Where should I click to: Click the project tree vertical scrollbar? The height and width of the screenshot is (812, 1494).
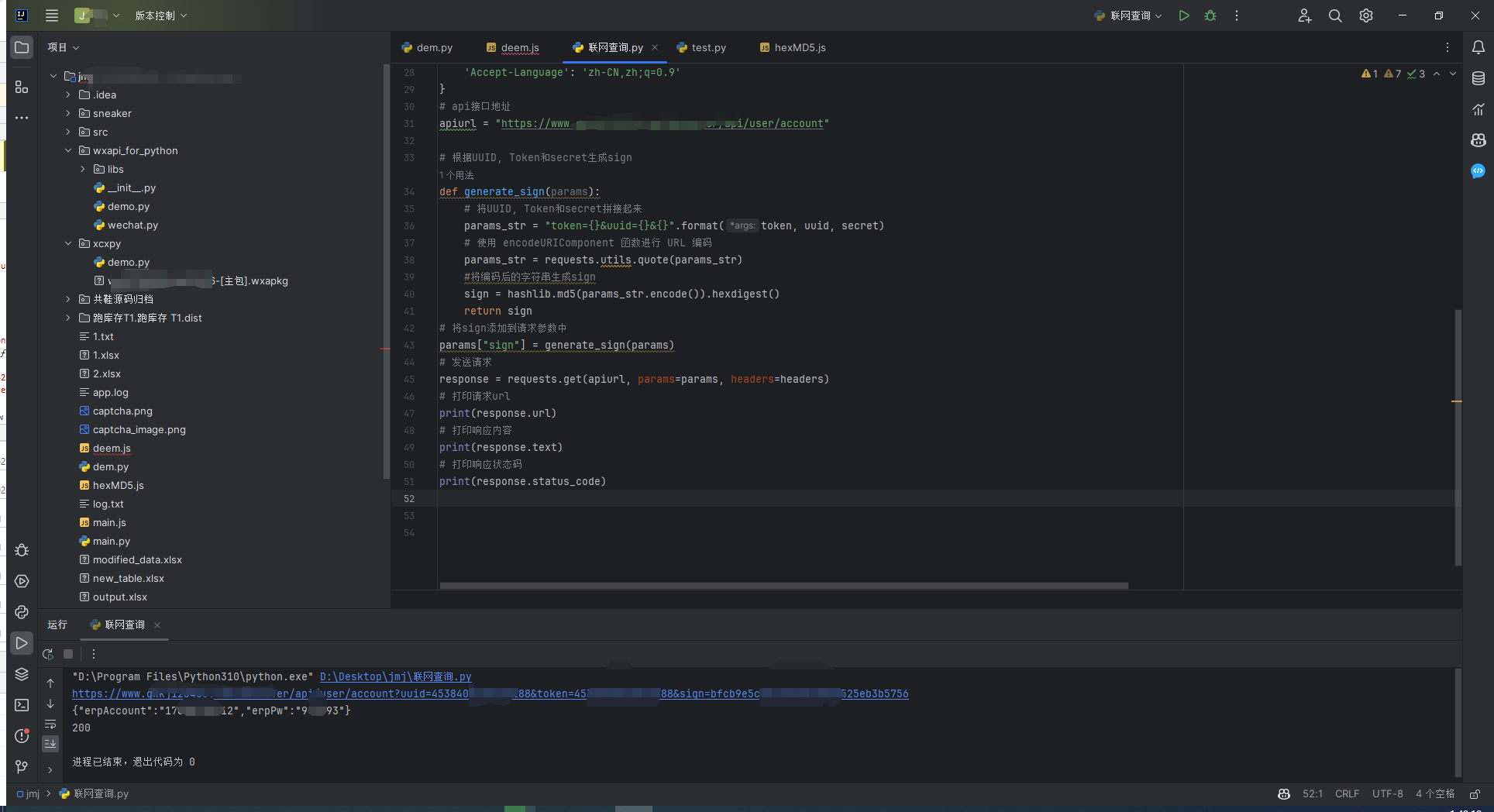(386, 271)
